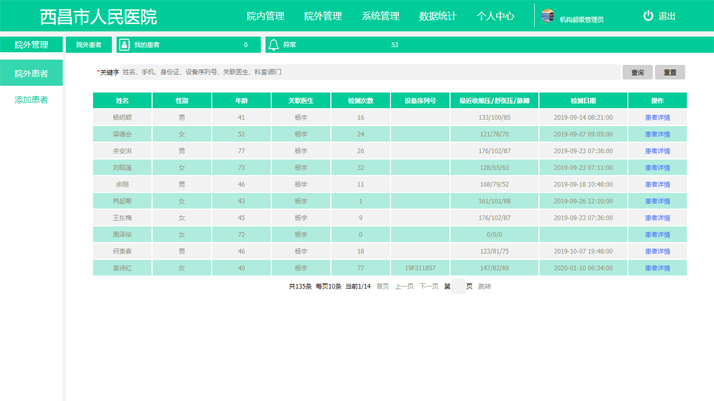Open the 个人中心 menu
This screenshot has width=714, height=401.
click(x=495, y=16)
